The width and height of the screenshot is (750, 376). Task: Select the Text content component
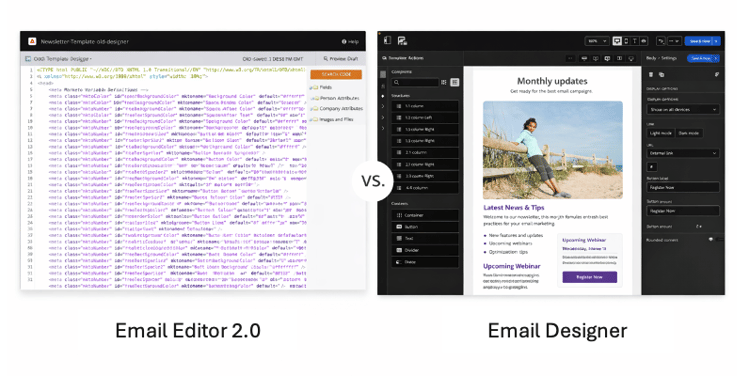click(x=425, y=239)
